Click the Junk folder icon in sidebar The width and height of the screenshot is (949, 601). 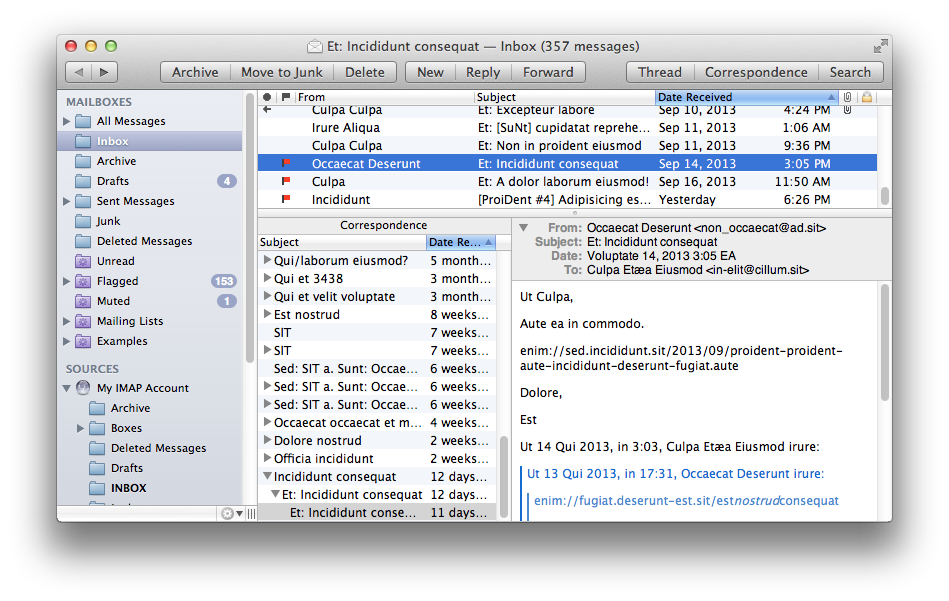click(82, 222)
